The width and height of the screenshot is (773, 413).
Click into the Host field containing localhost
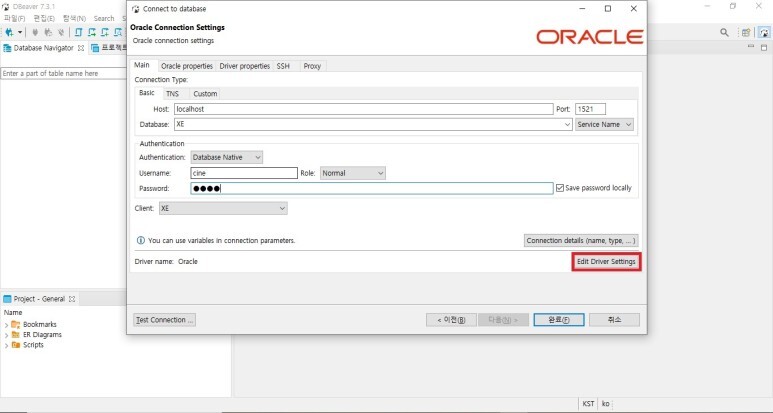click(x=364, y=109)
